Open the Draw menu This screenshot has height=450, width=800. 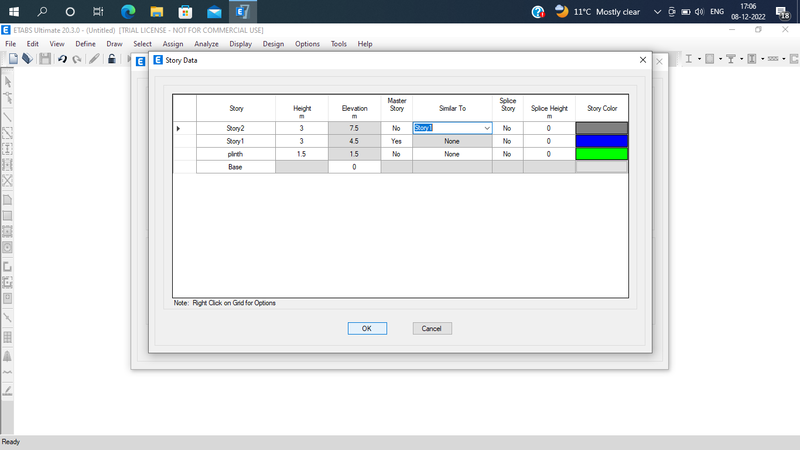[114, 44]
